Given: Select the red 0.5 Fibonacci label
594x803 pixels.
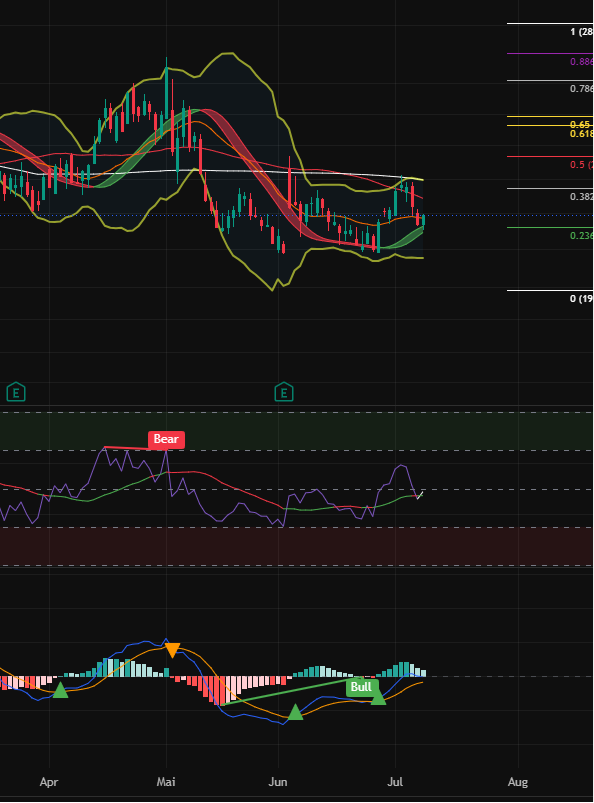Looking at the screenshot, I should 582,164.
